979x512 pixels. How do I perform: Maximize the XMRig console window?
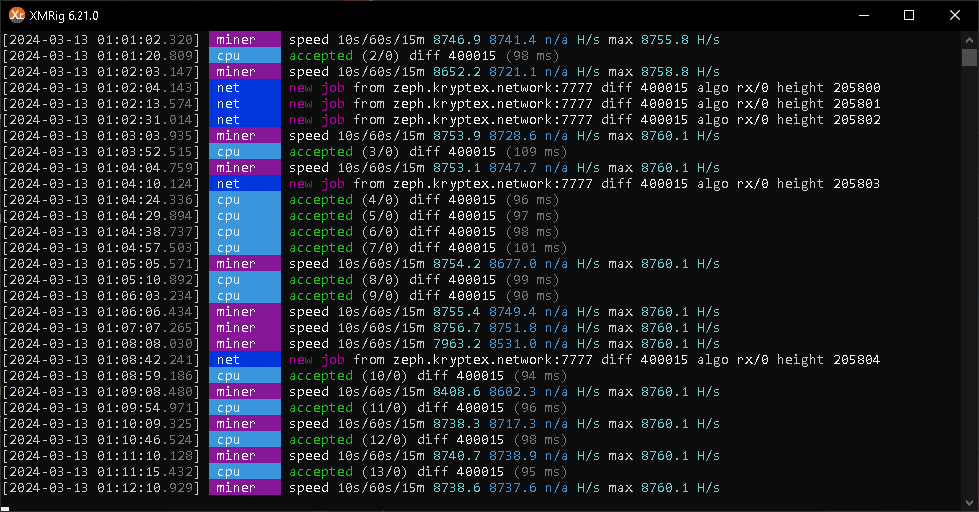(x=909, y=15)
